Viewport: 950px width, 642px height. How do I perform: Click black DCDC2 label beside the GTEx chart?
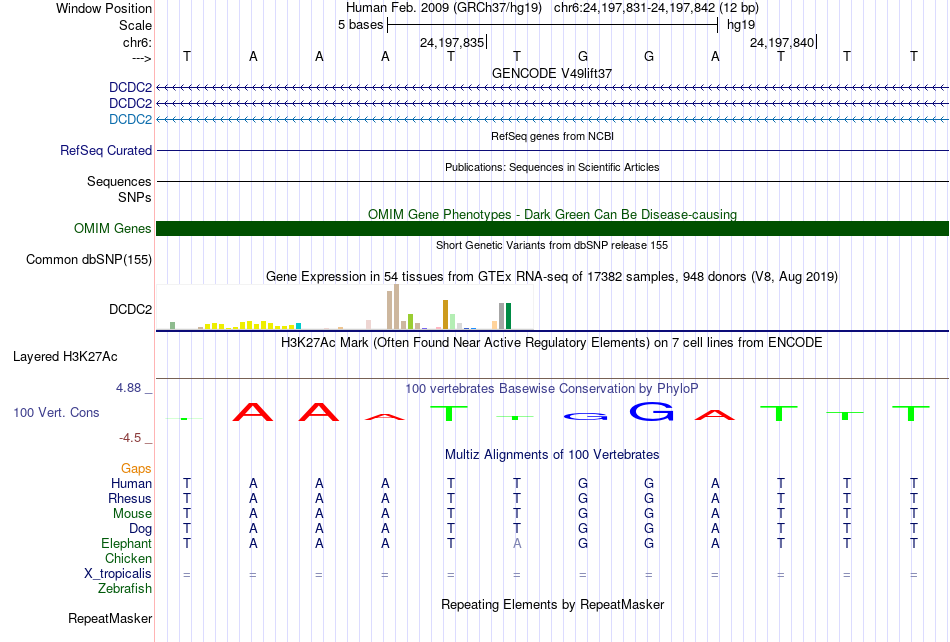pos(130,309)
